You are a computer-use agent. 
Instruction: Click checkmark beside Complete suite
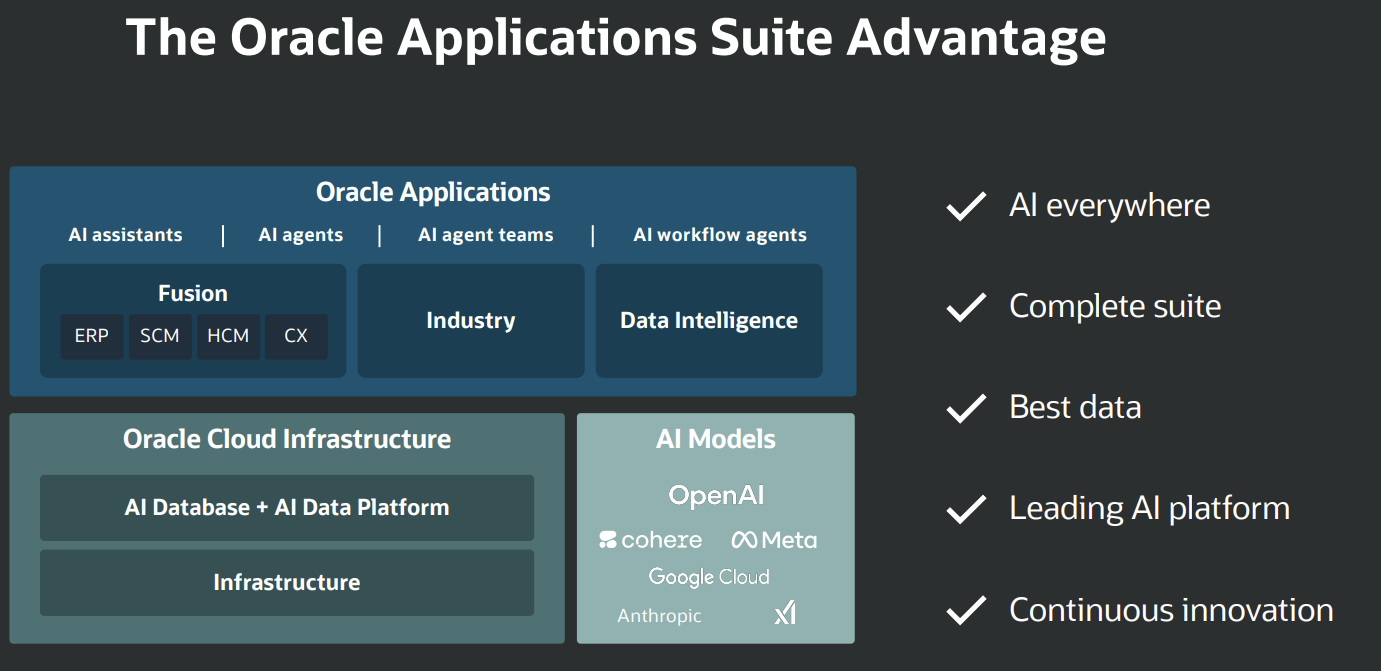pos(966,307)
